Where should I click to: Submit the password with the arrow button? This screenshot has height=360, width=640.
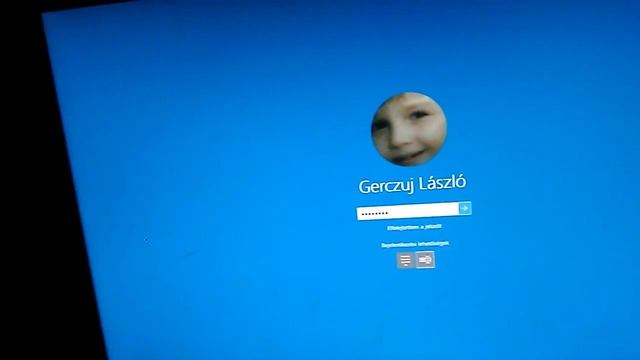pos(465,208)
